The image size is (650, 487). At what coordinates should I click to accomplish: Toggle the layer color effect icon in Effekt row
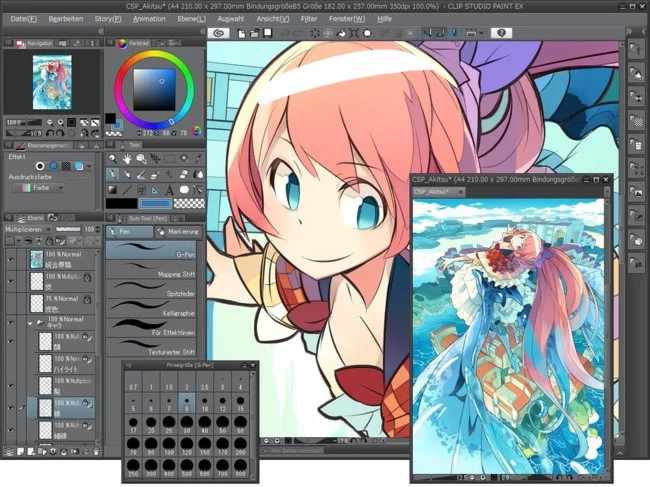[78, 166]
